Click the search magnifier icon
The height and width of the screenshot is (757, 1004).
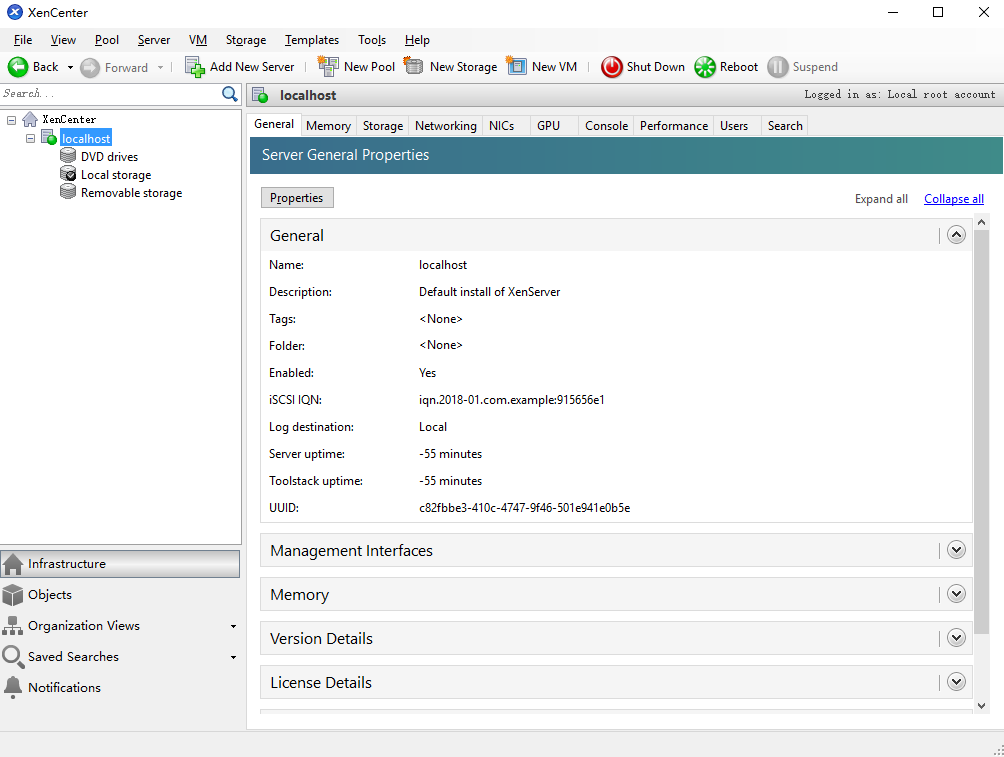pyautogui.click(x=230, y=94)
